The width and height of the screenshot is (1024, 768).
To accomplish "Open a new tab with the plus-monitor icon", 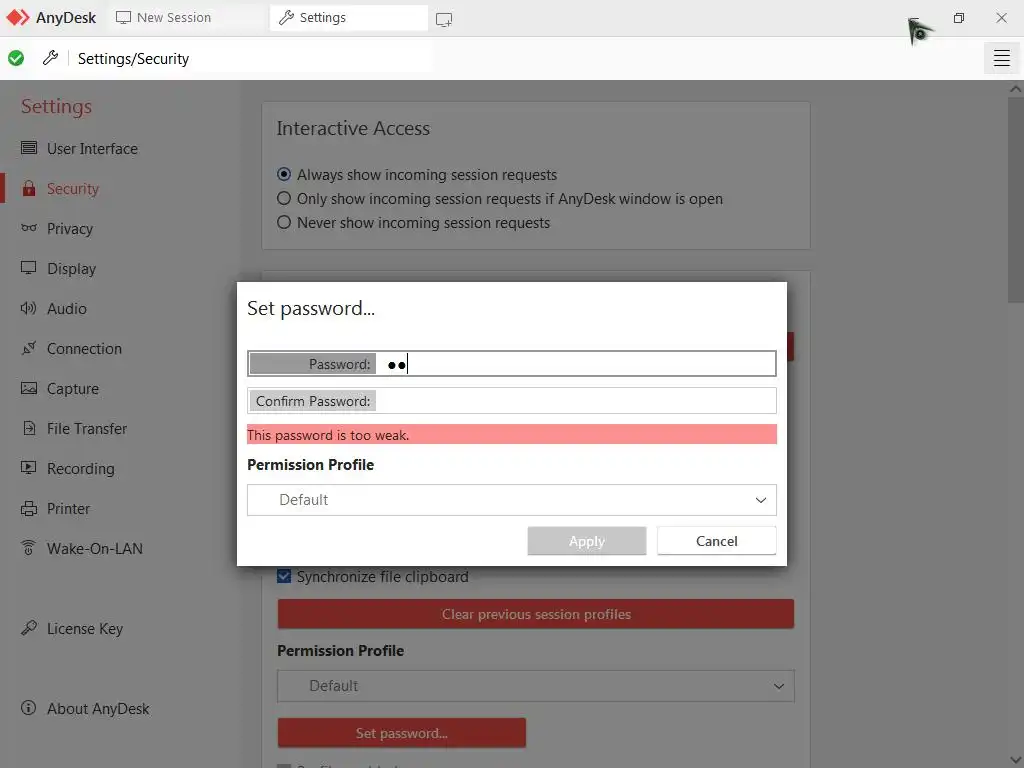I will coord(444,20).
